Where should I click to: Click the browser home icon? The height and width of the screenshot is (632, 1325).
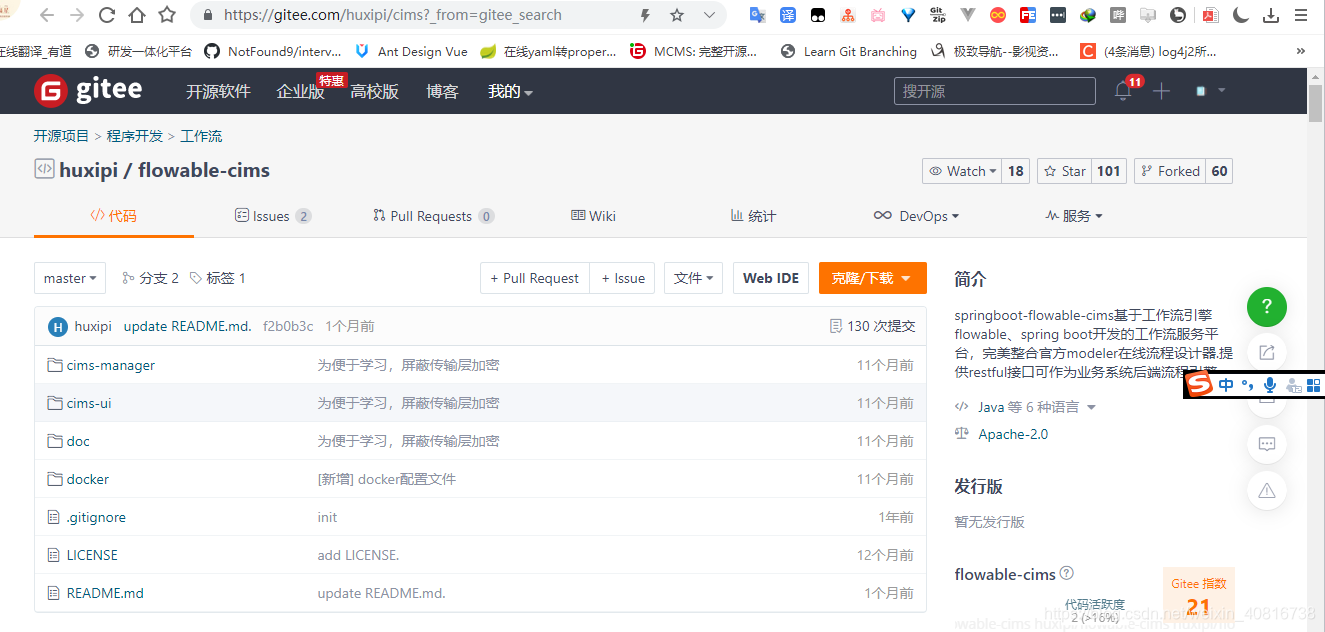click(x=137, y=15)
